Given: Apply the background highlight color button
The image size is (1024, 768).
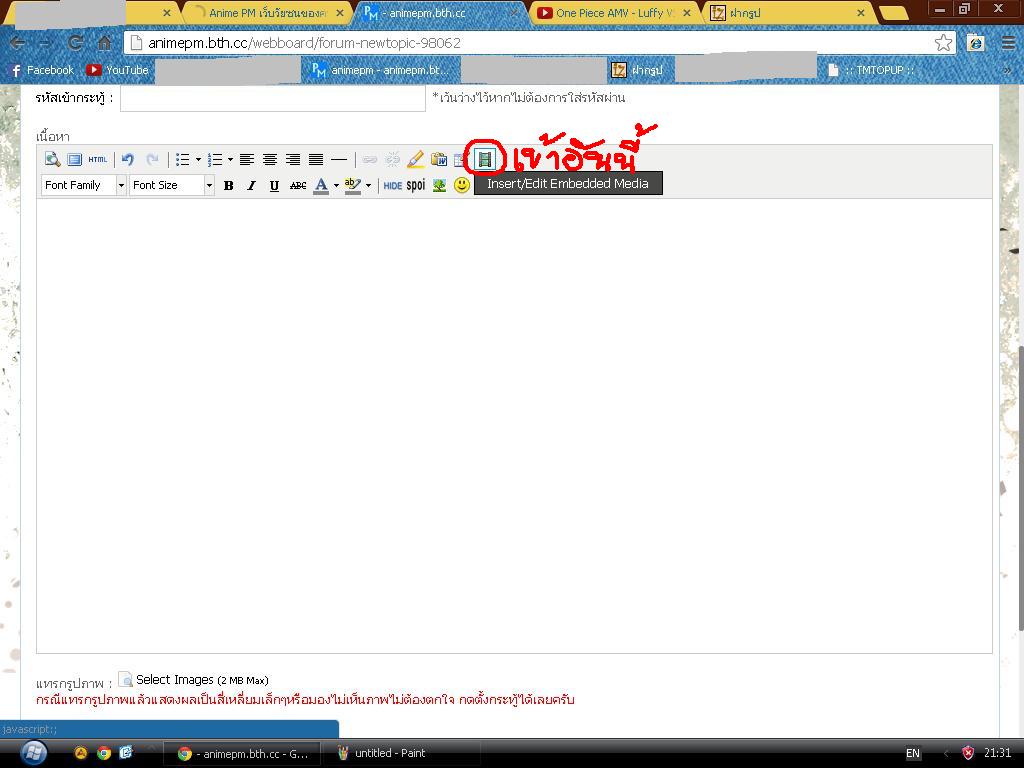Looking at the screenshot, I should click(x=353, y=185).
